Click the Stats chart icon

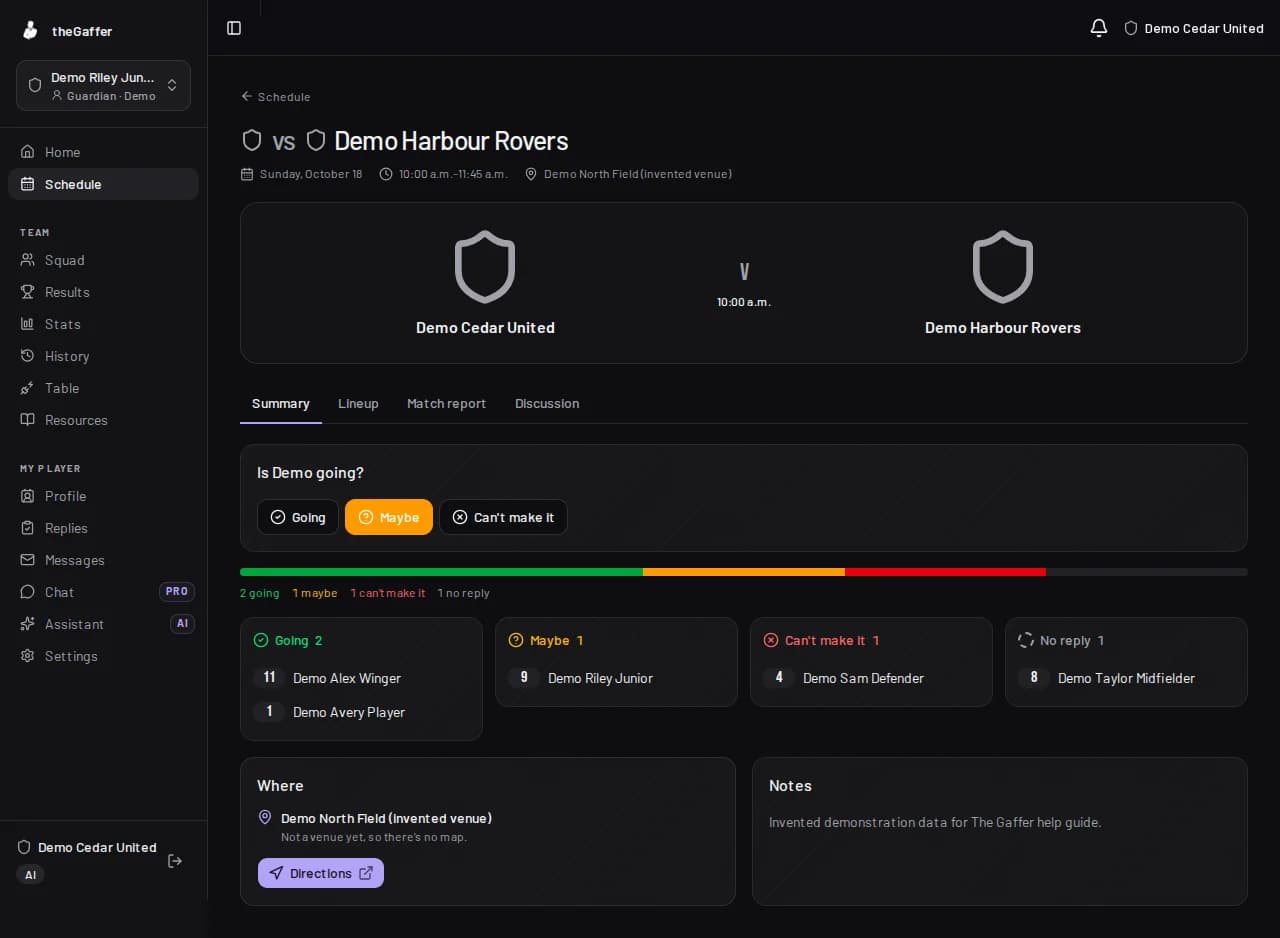tap(27, 324)
